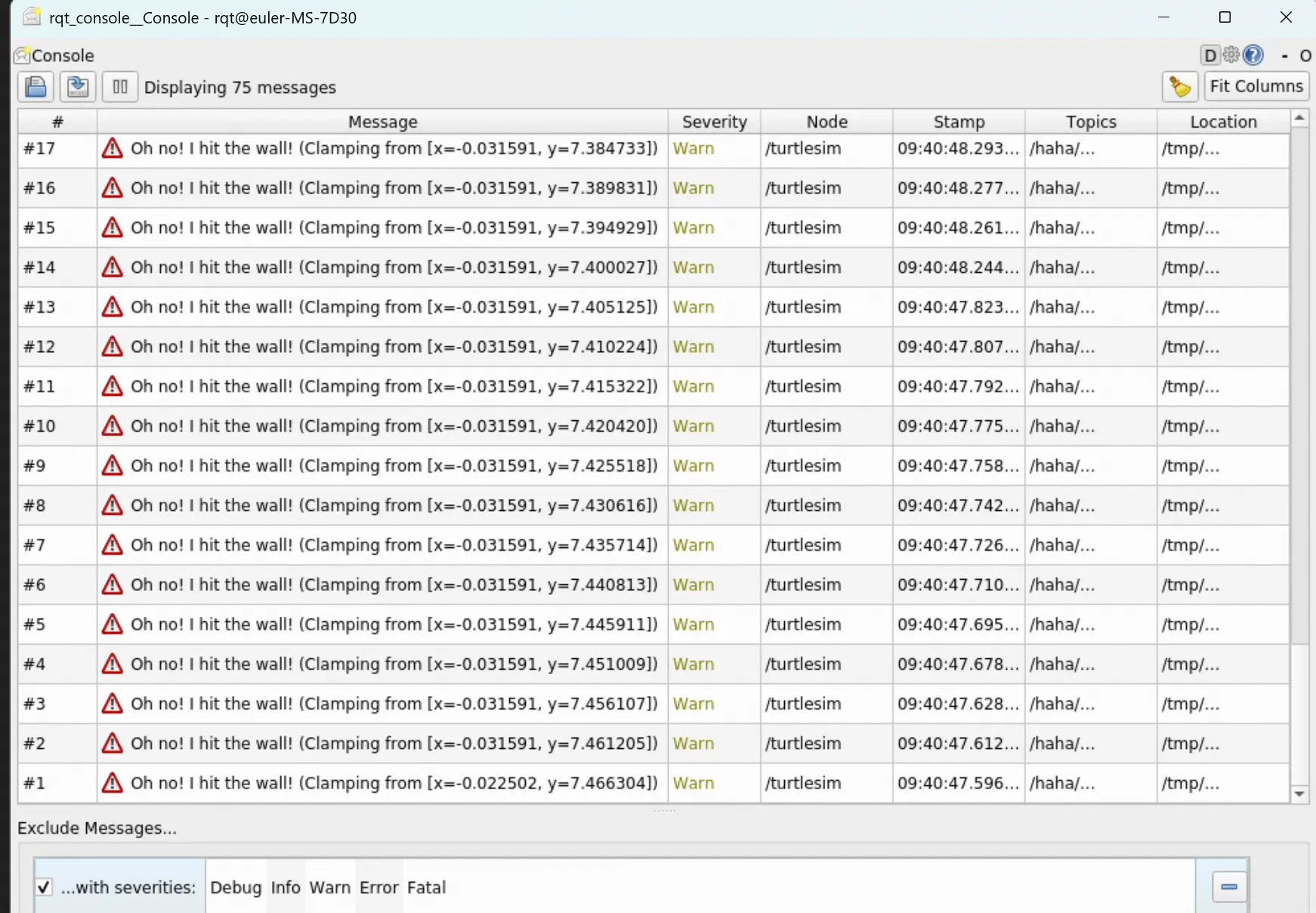Select Warn severity in exclude filter
This screenshot has width=1316, height=913.
(330, 887)
